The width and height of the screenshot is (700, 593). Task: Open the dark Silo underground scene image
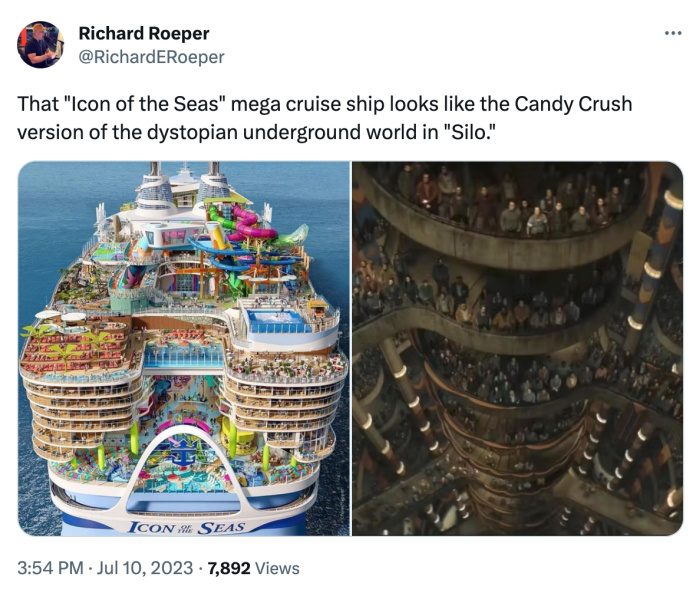pos(517,348)
